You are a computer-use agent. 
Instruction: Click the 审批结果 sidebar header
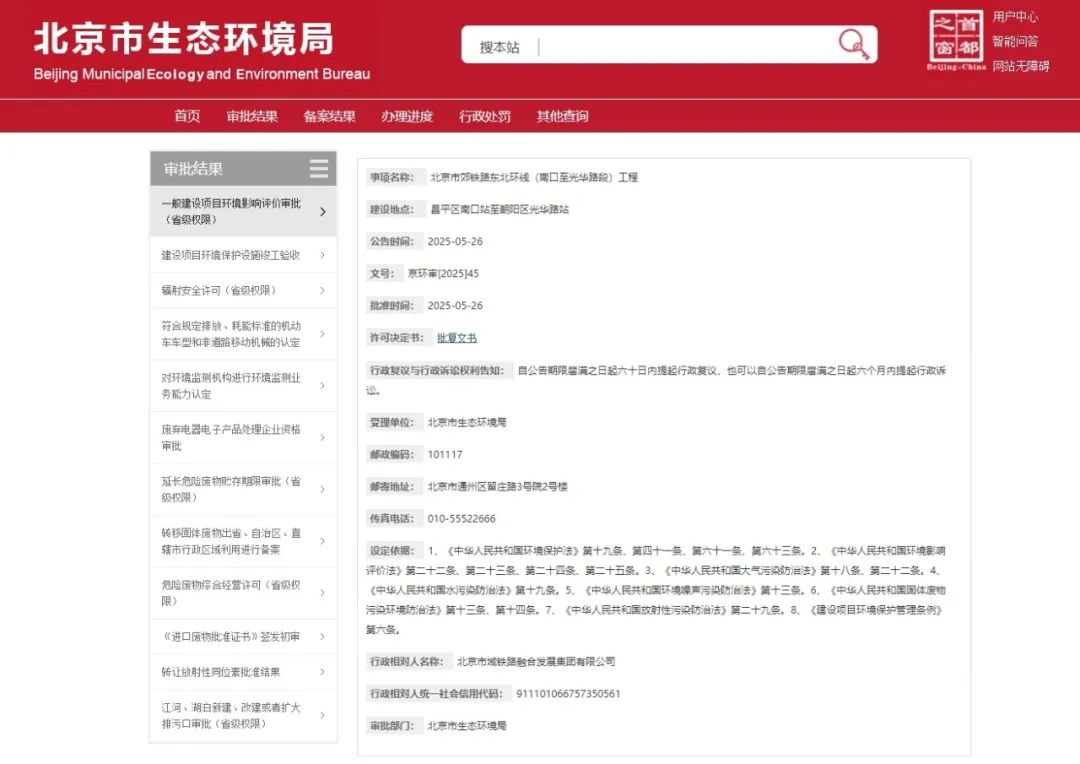pyautogui.click(x=243, y=169)
